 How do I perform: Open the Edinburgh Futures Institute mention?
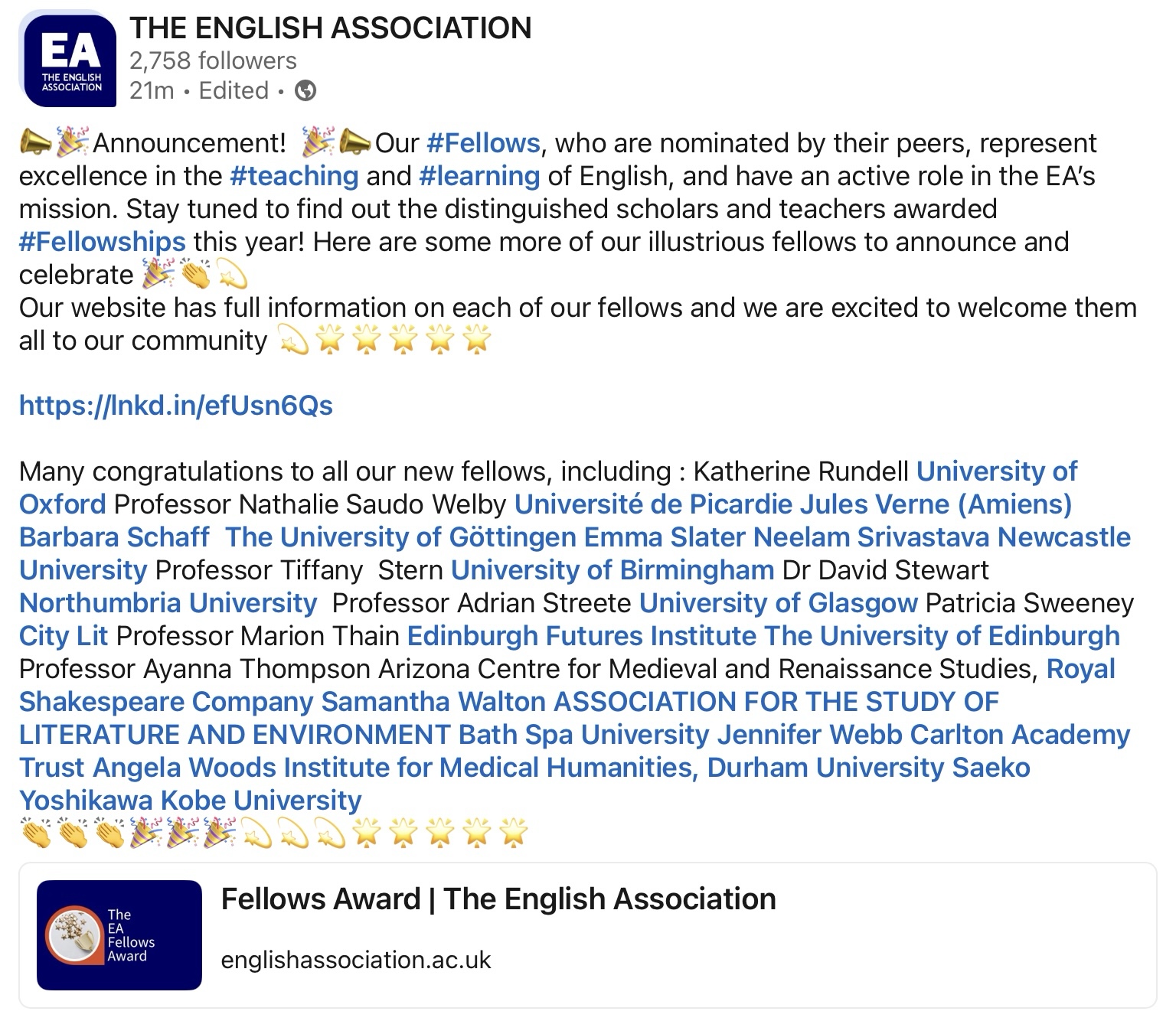pos(582,636)
